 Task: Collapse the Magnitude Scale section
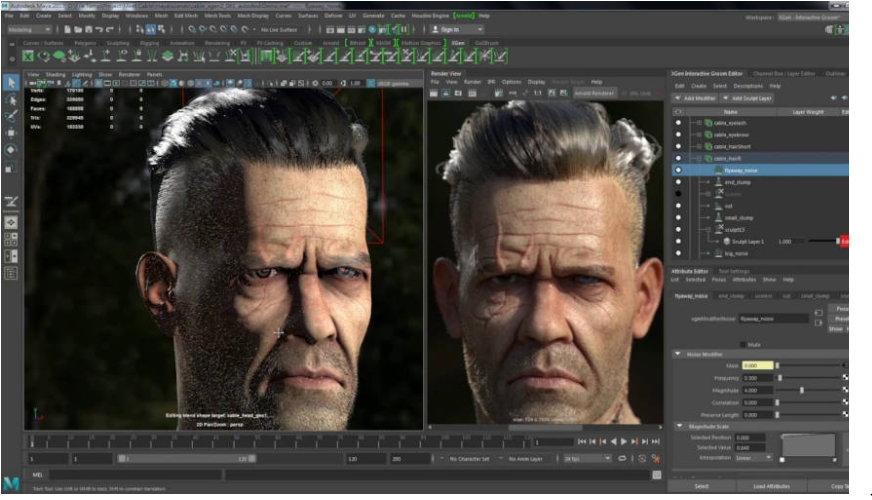click(x=679, y=426)
